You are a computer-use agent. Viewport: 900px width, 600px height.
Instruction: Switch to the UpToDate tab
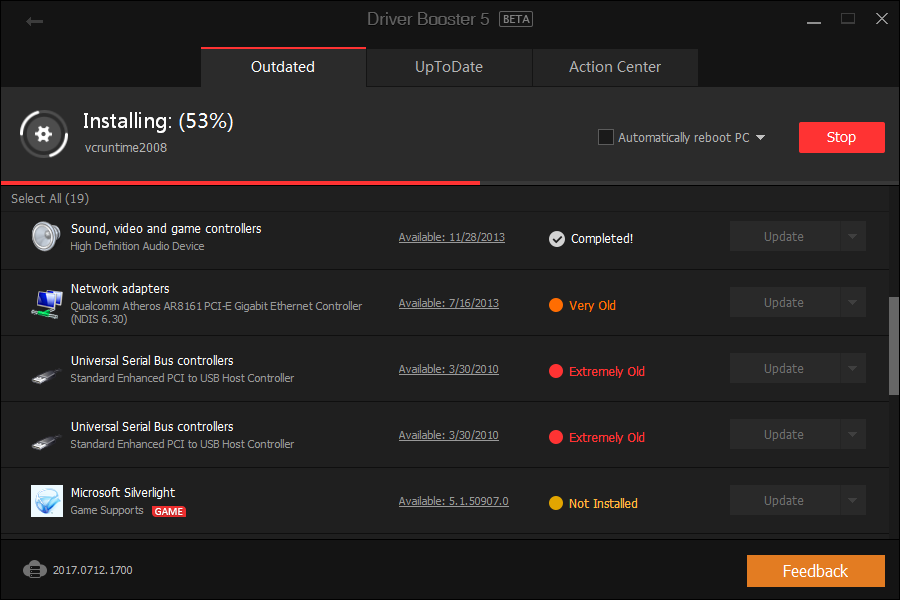point(449,67)
